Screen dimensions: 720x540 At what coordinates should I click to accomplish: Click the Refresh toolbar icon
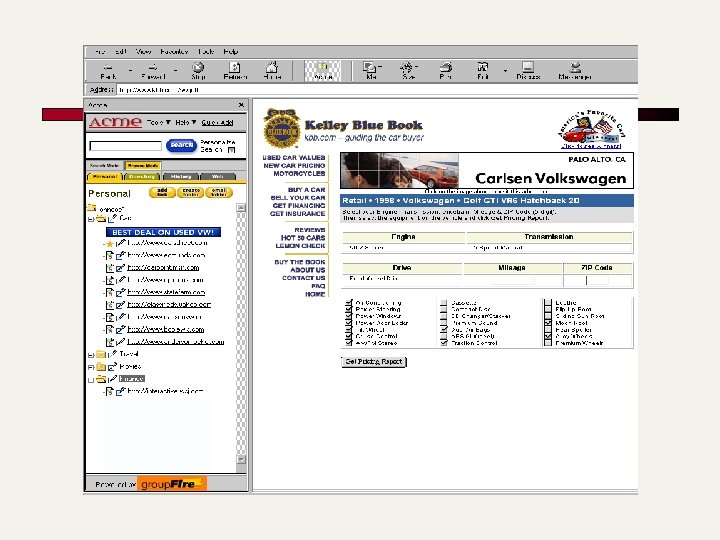[x=235, y=68]
